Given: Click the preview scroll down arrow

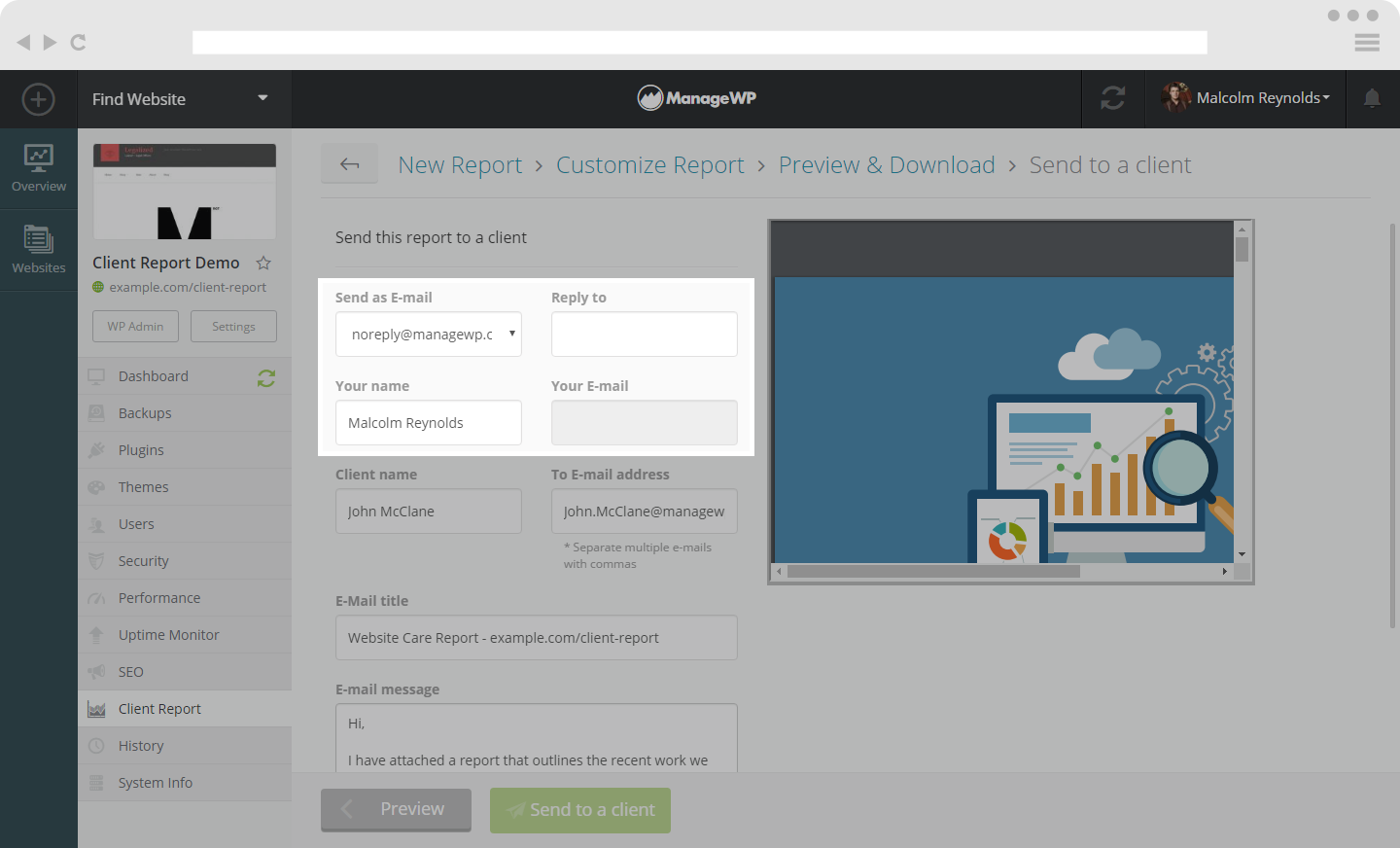Looking at the screenshot, I should (x=1242, y=554).
